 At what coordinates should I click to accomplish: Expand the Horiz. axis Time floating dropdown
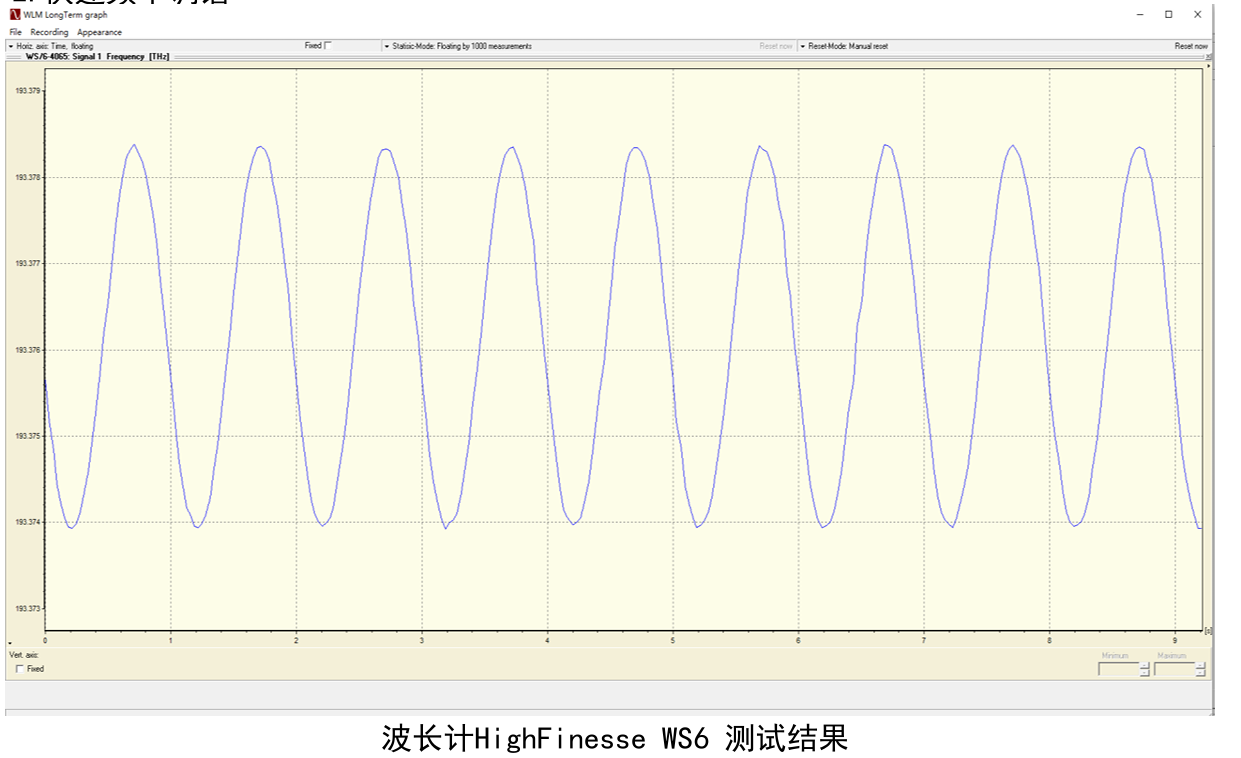53,46
